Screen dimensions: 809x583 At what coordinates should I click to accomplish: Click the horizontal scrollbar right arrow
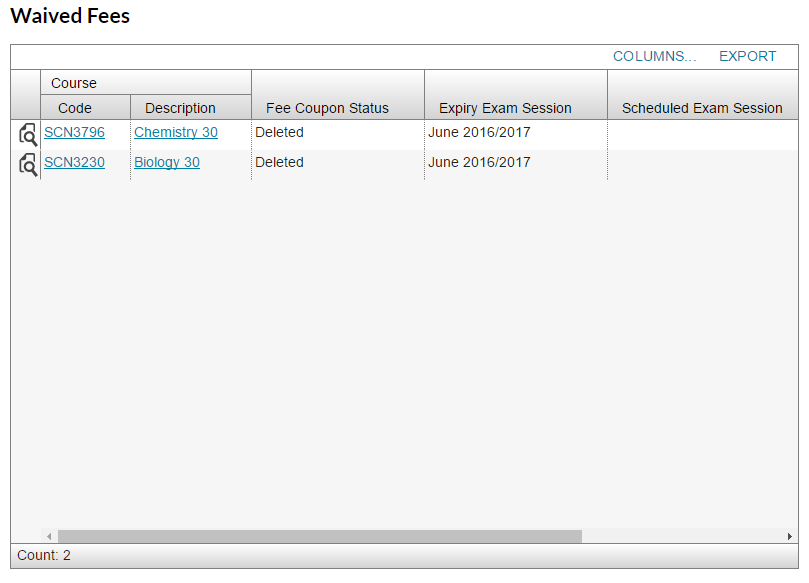tap(790, 537)
